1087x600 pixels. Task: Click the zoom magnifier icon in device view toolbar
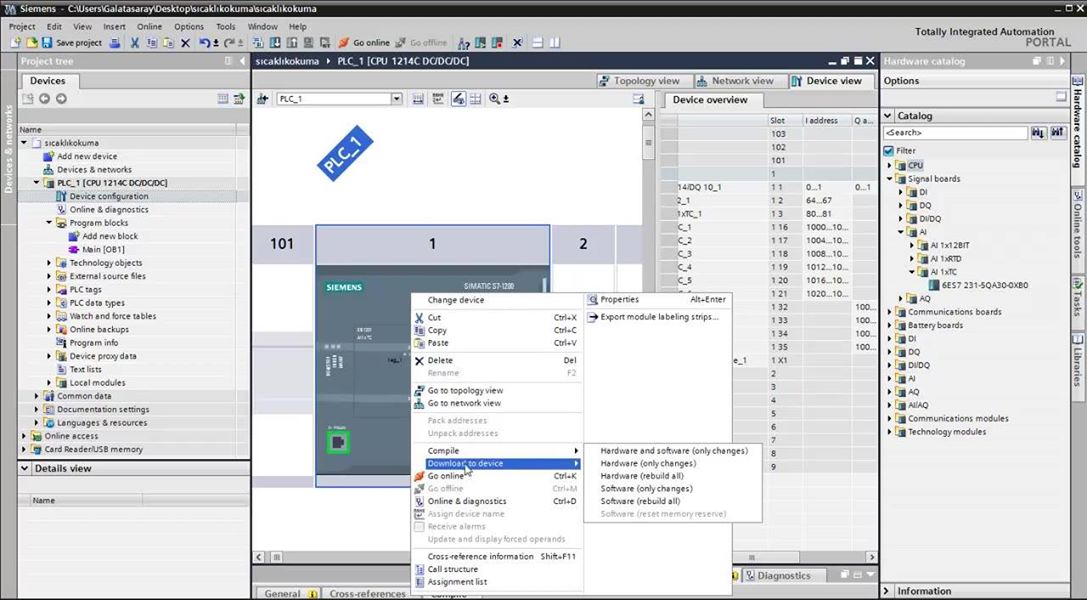(494, 99)
